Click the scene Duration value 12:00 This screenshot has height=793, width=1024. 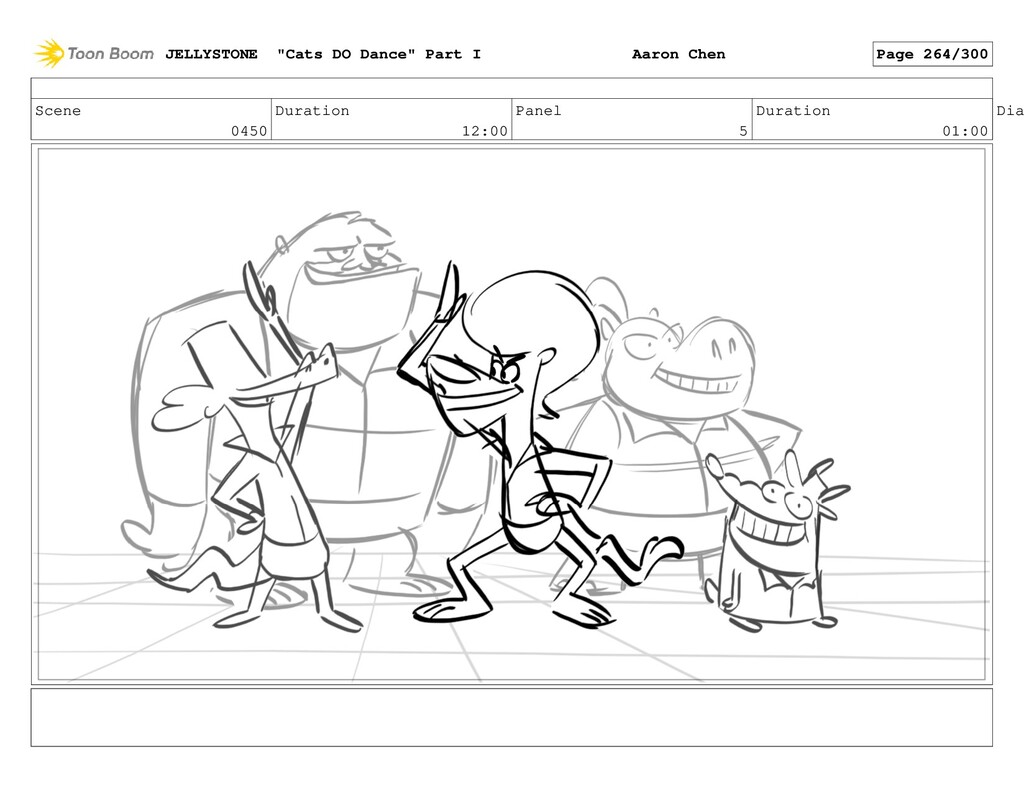coord(485,131)
